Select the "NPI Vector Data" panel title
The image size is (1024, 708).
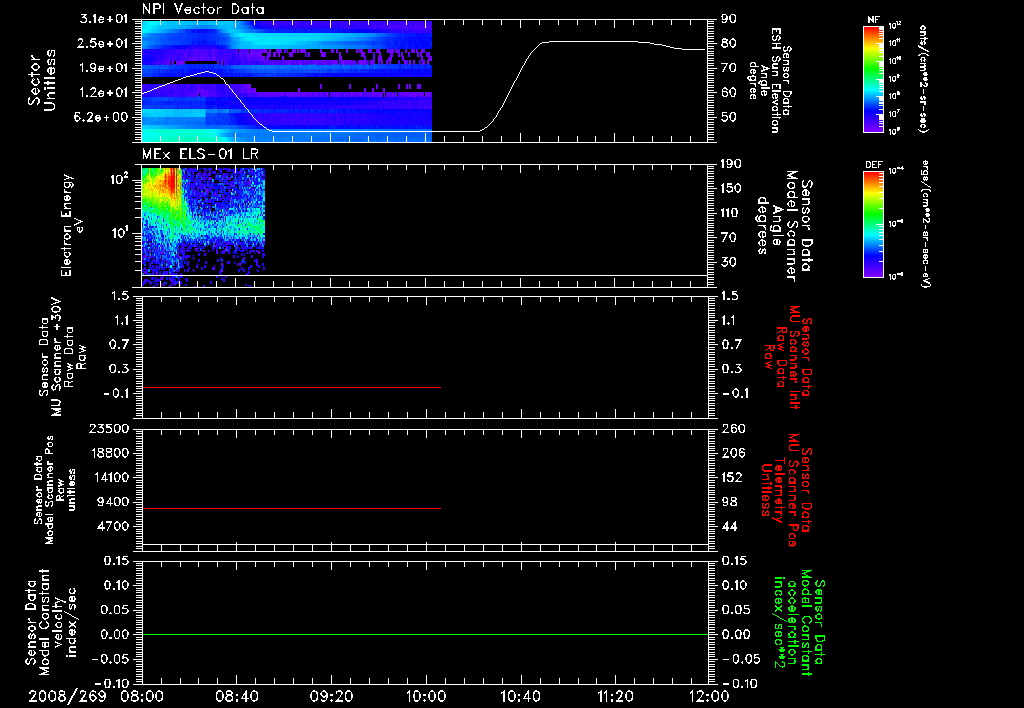203,9
